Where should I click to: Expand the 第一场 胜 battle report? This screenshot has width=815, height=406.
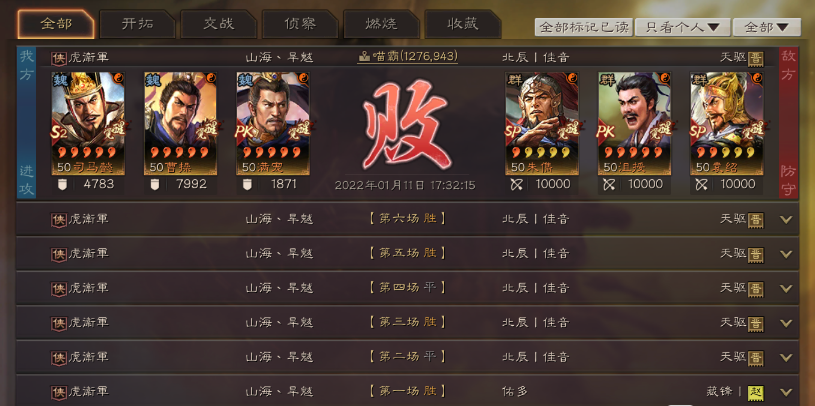coord(786,392)
